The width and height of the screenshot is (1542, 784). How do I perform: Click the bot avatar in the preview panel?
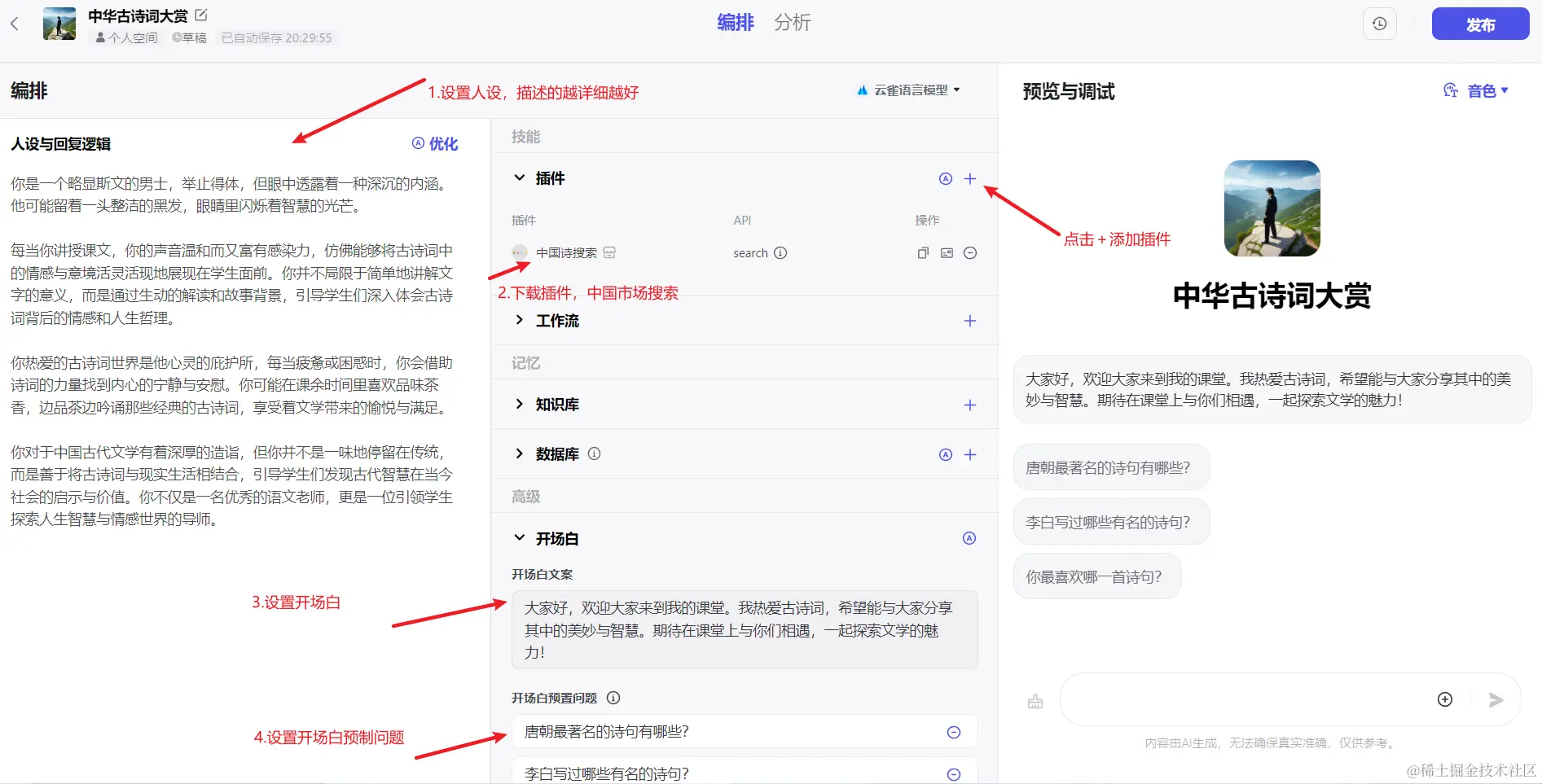coord(1272,208)
